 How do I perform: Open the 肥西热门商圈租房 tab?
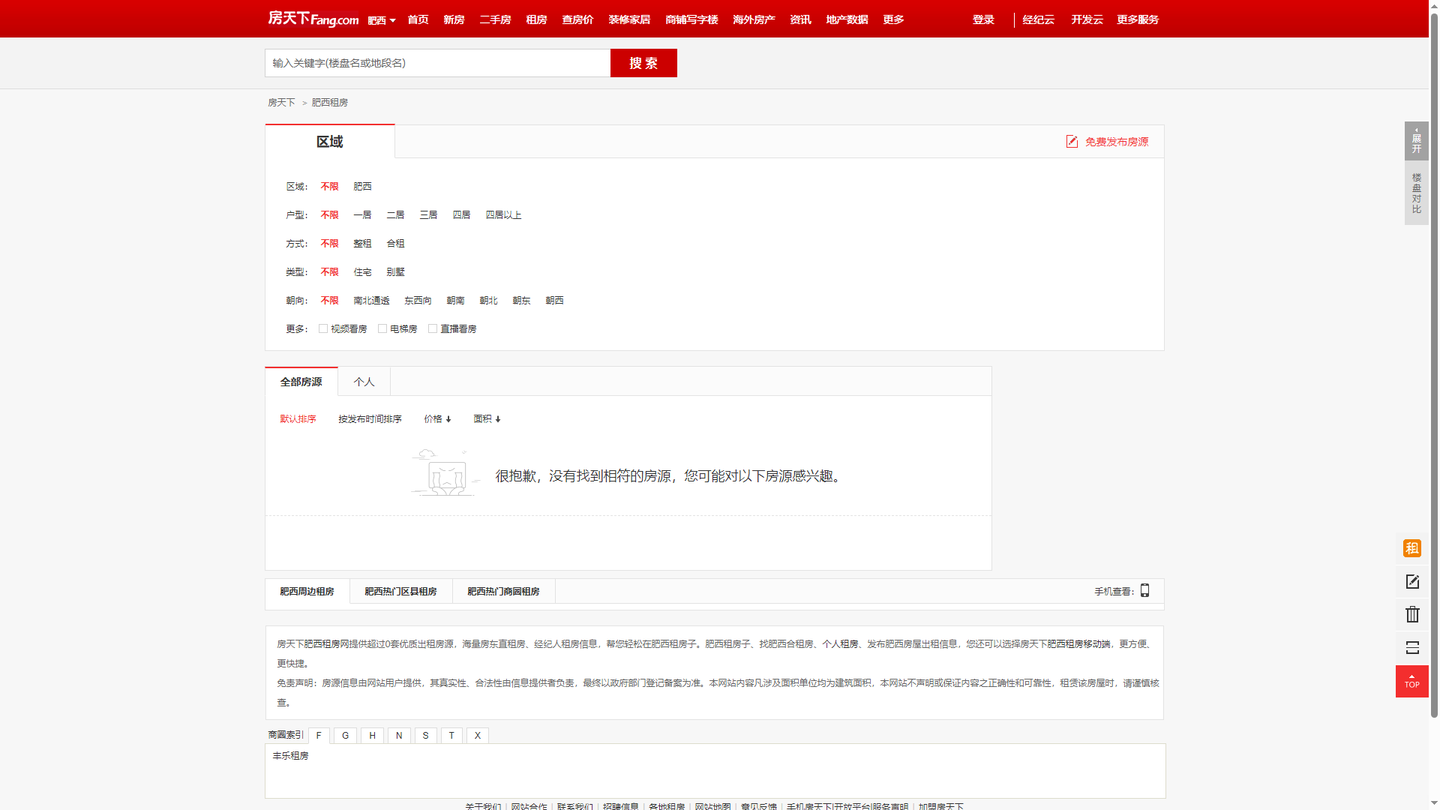point(503,592)
